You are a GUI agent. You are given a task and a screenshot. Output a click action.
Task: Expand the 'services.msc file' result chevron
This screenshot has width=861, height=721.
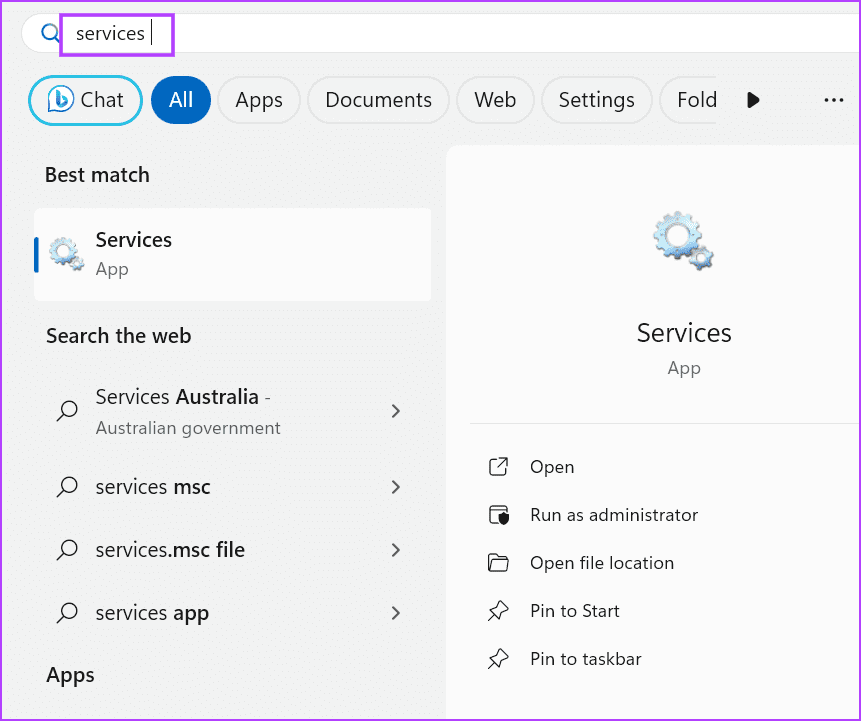395,550
